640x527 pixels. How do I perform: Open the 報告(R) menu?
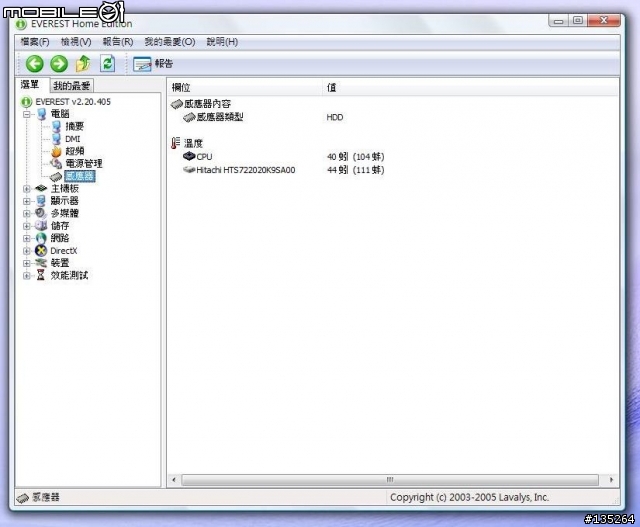click(x=118, y=42)
